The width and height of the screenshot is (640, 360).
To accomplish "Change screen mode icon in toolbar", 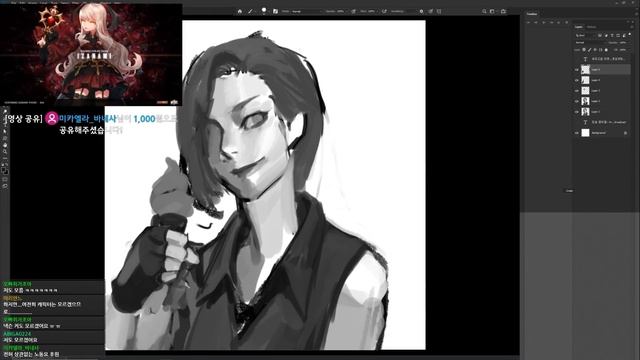I will click(5, 186).
